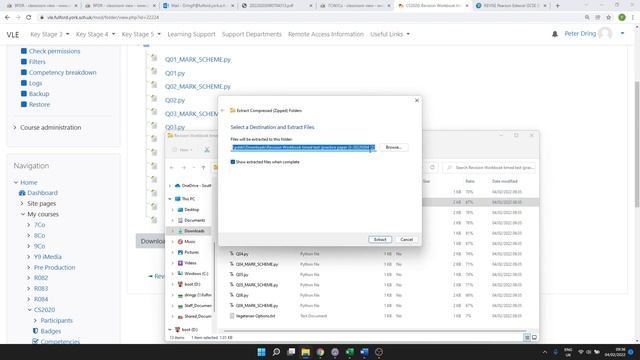
Task: Open a new Chrome tab
Action: pos(558,6)
